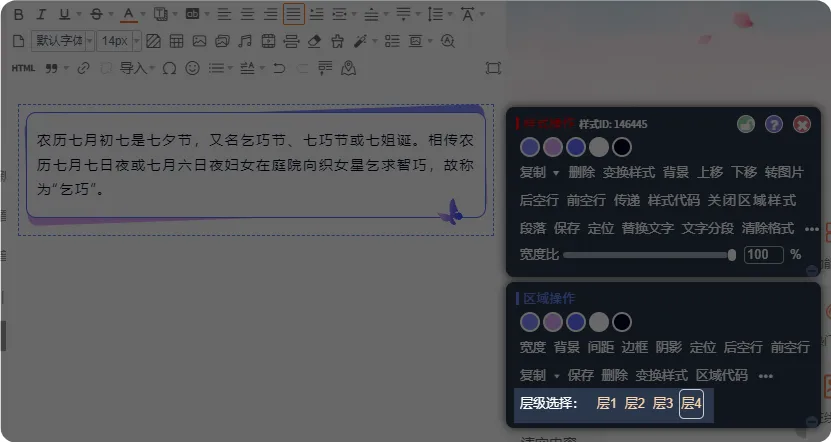Toggle strikethrough formatting
The height and width of the screenshot is (442, 831).
point(96,14)
